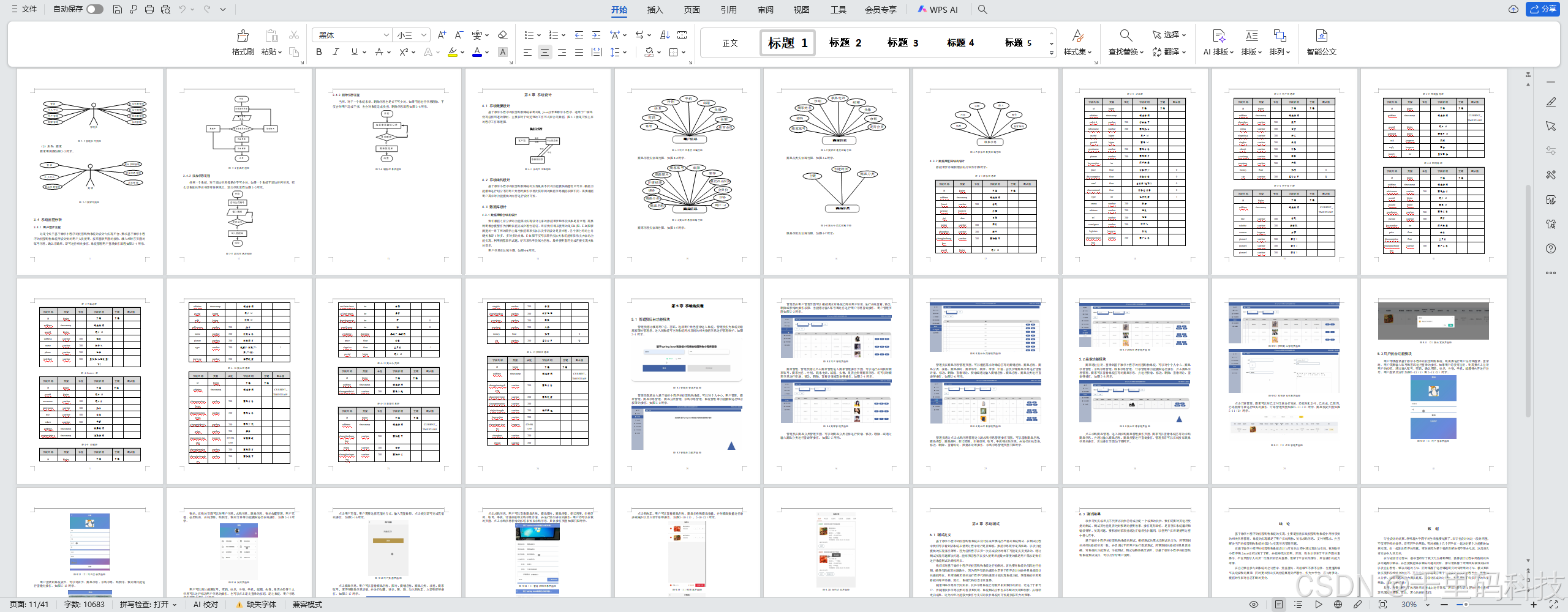The image size is (1568, 612).
Task: Click the blue font color button
Action: click(477, 52)
